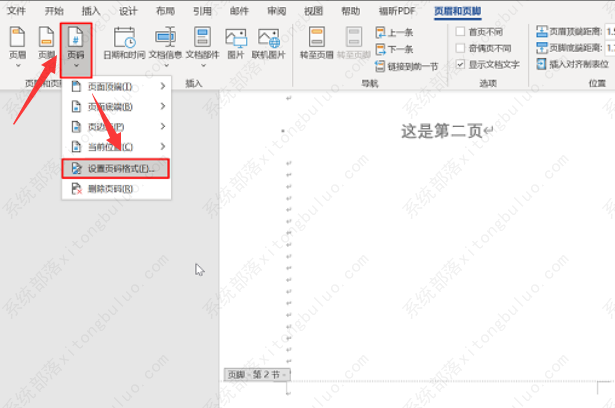Click the 页脚底端距离 value field
This screenshot has width=615, height=408.
610,48
